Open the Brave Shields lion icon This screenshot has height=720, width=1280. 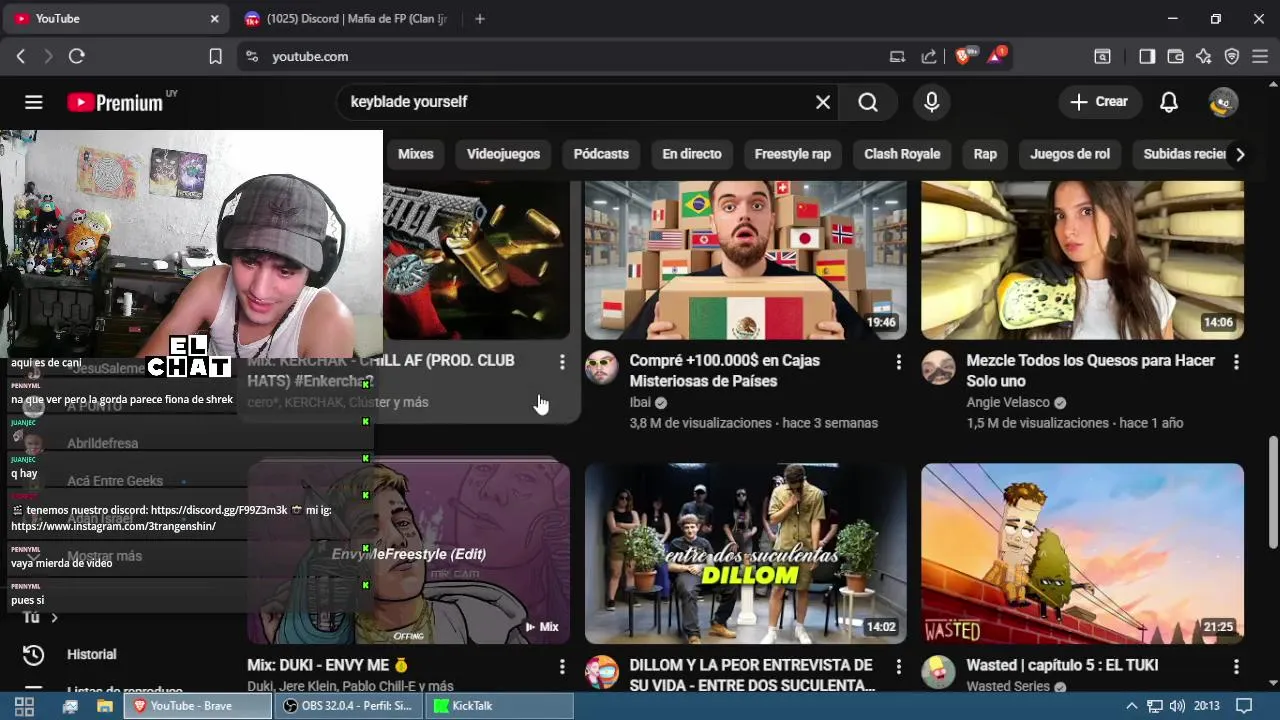964,57
